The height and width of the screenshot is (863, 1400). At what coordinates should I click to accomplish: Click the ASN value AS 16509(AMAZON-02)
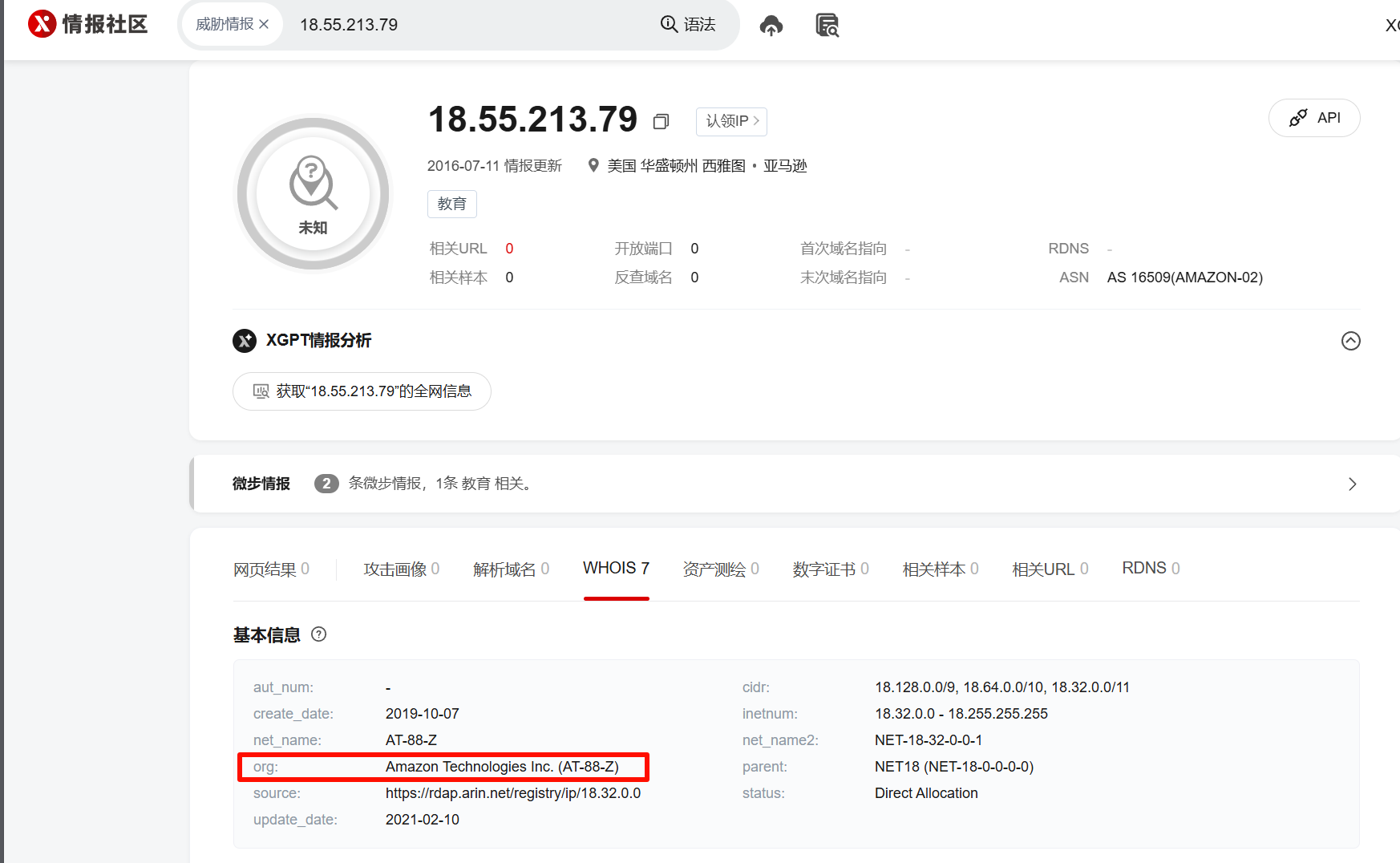[x=1185, y=278]
